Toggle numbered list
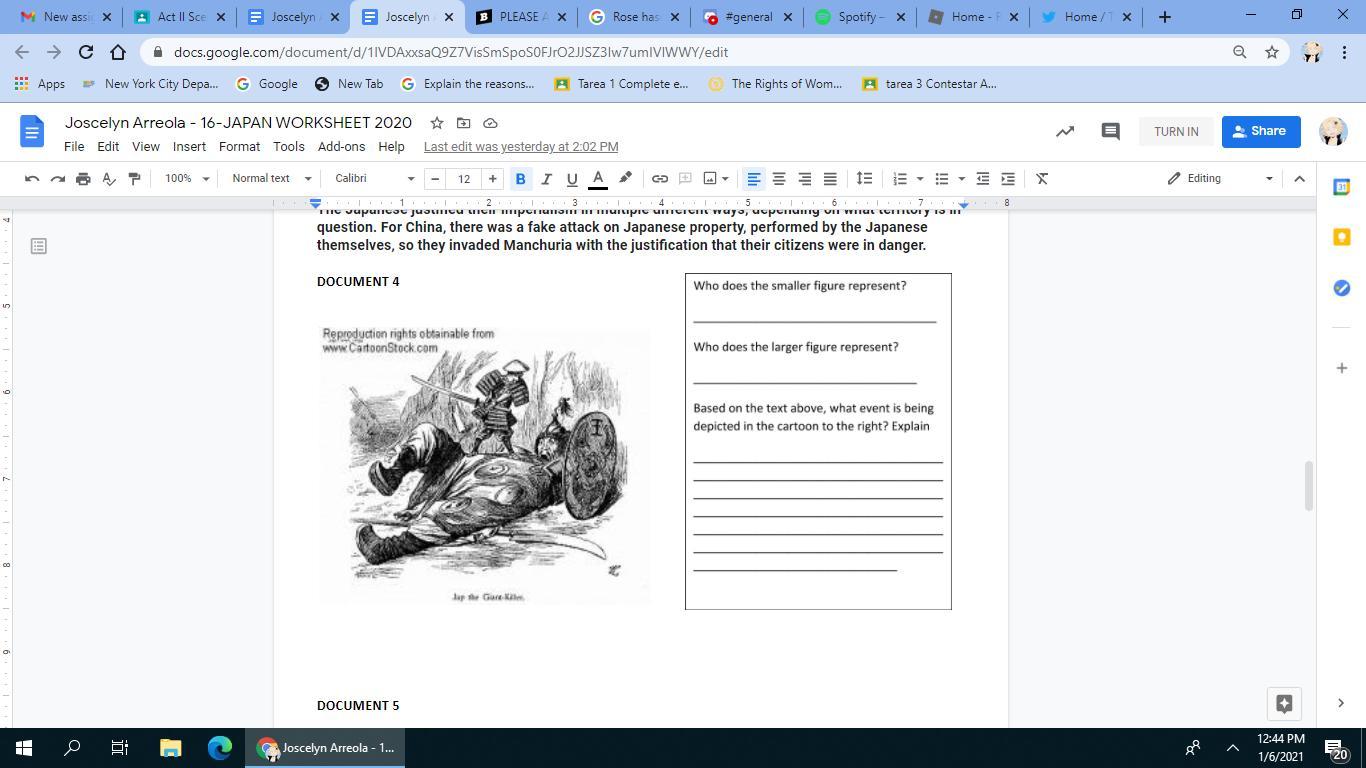Viewport: 1366px width, 768px height. [900, 178]
